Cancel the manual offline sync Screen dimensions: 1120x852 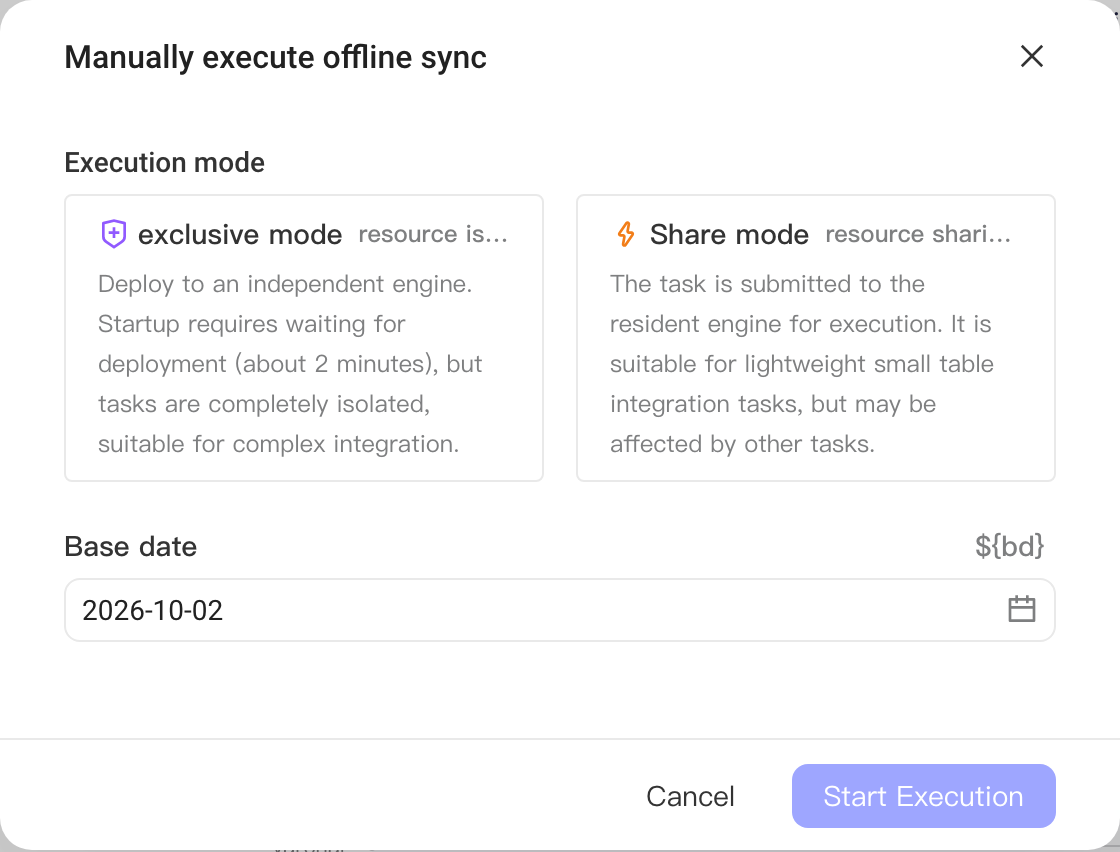click(690, 796)
